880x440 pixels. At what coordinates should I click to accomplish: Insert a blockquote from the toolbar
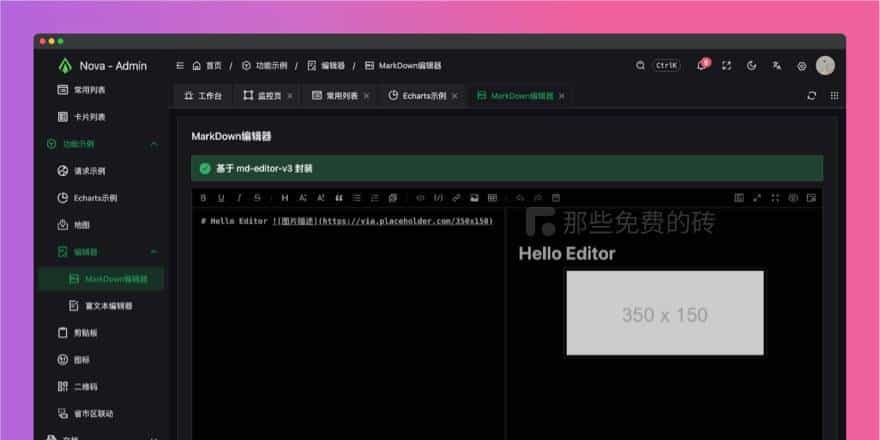point(338,198)
